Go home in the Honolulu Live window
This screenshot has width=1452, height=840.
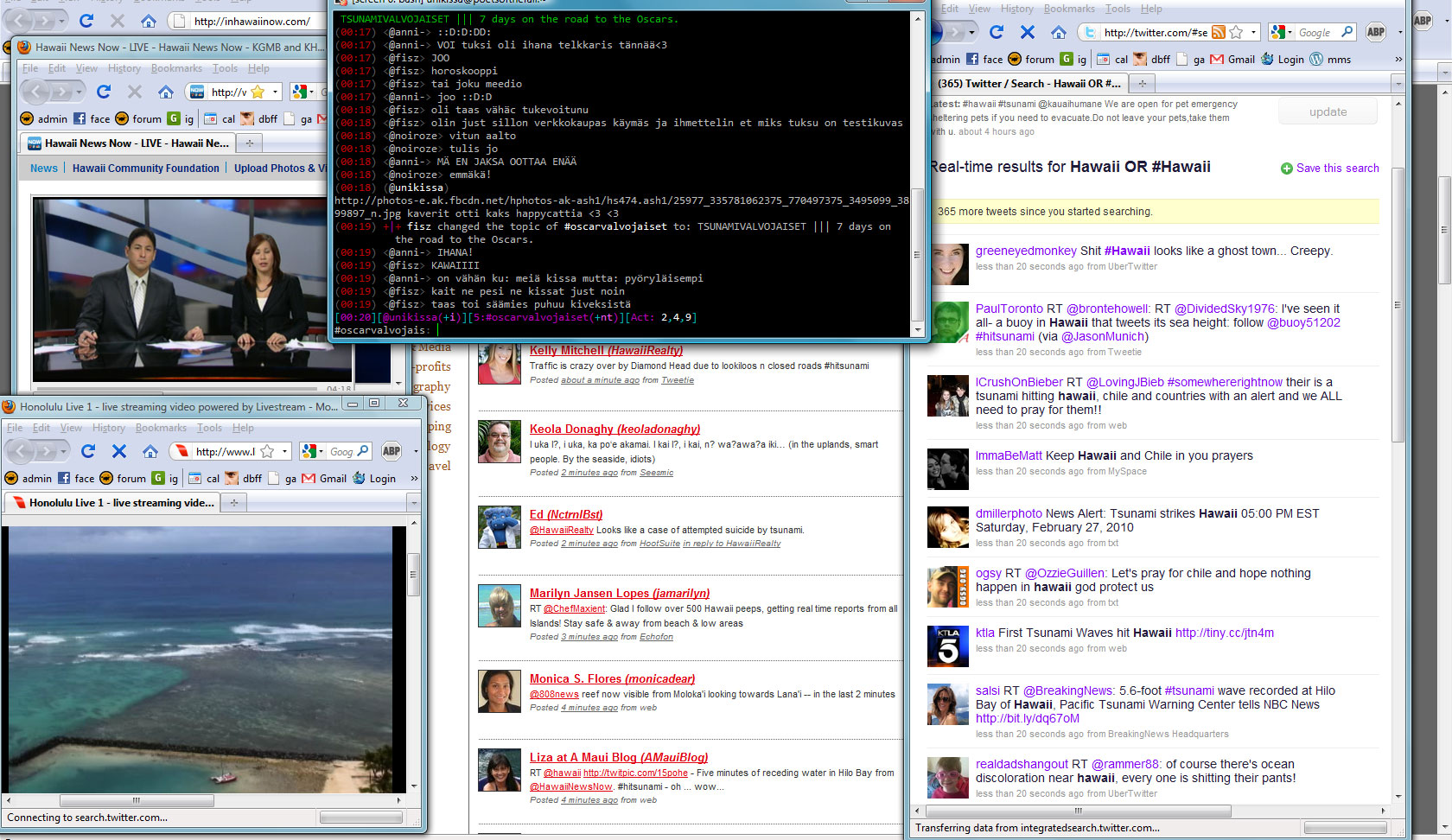(x=150, y=451)
